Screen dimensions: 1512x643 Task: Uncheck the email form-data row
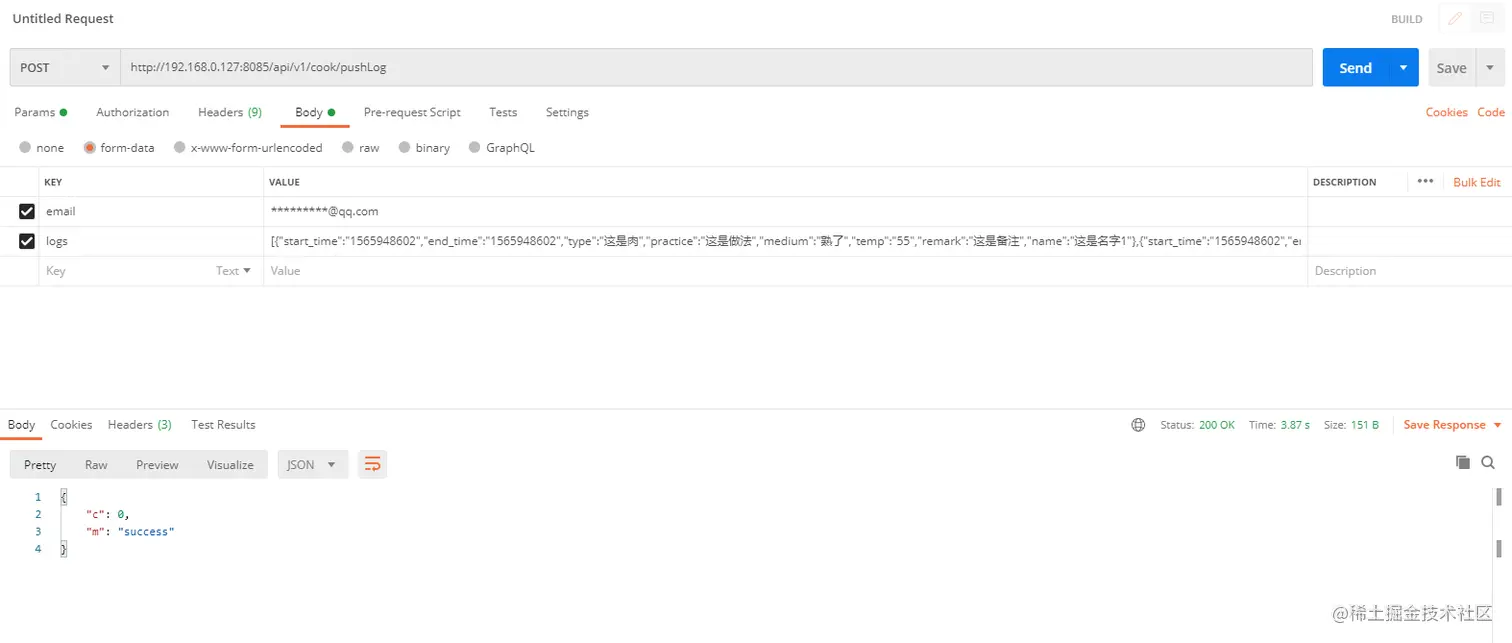click(x=25, y=211)
